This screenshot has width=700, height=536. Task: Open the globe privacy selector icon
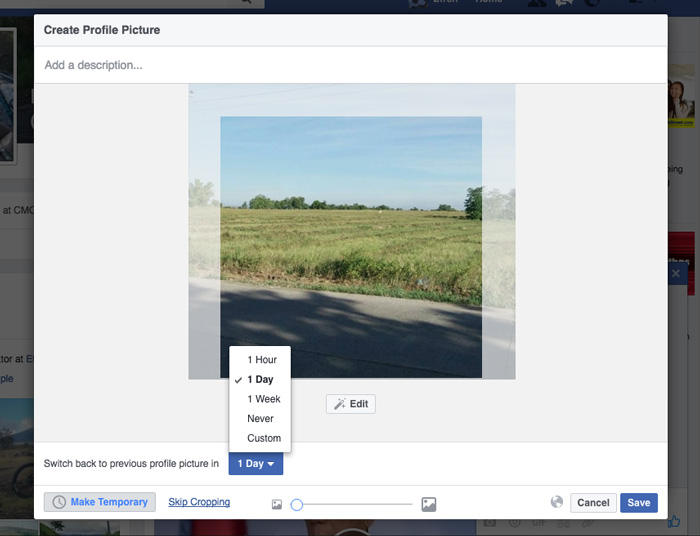(x=557, y=503)
